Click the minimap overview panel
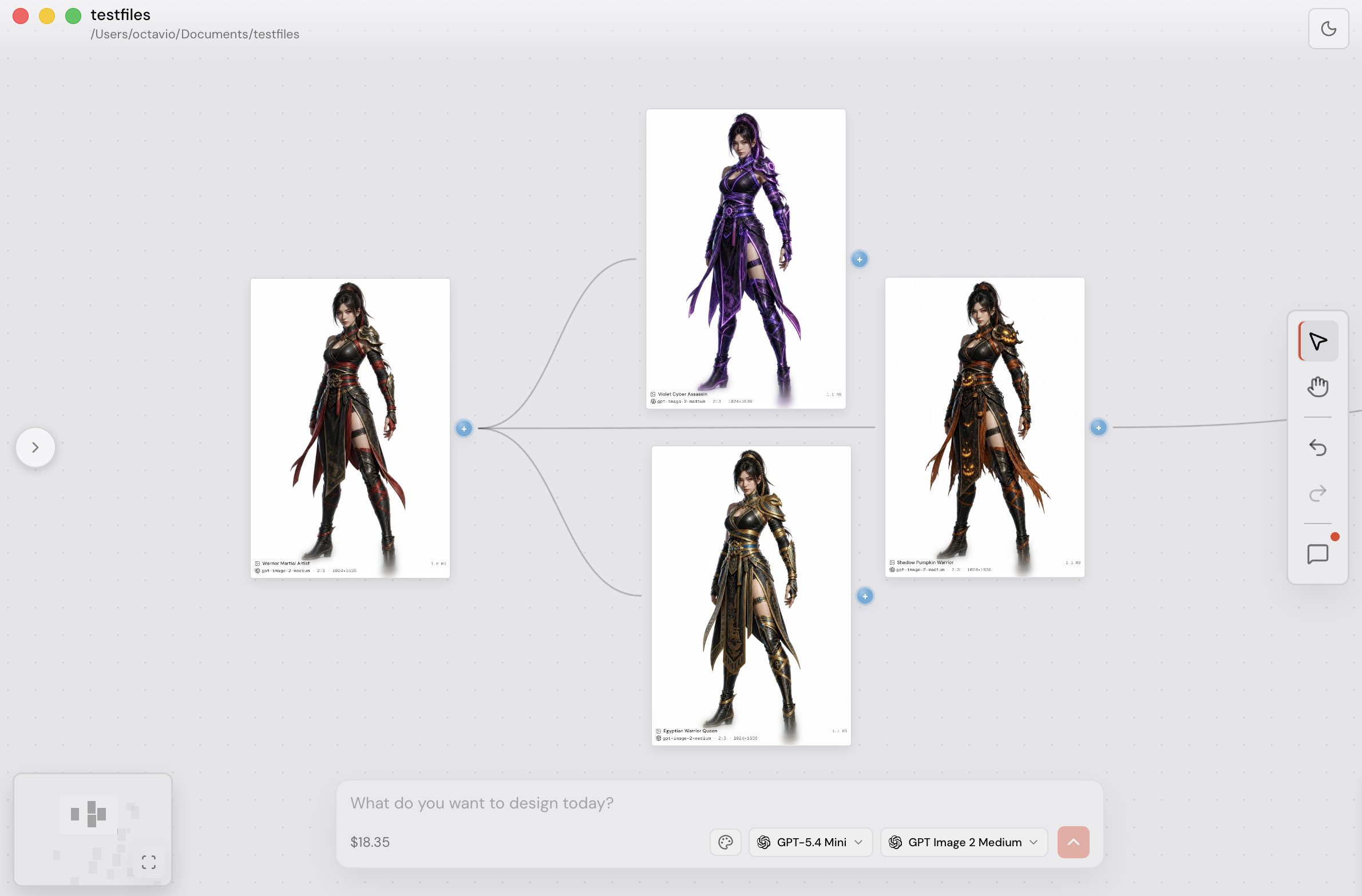Image resolution: width=1362 pixels, height=896 pixels. 93,830
